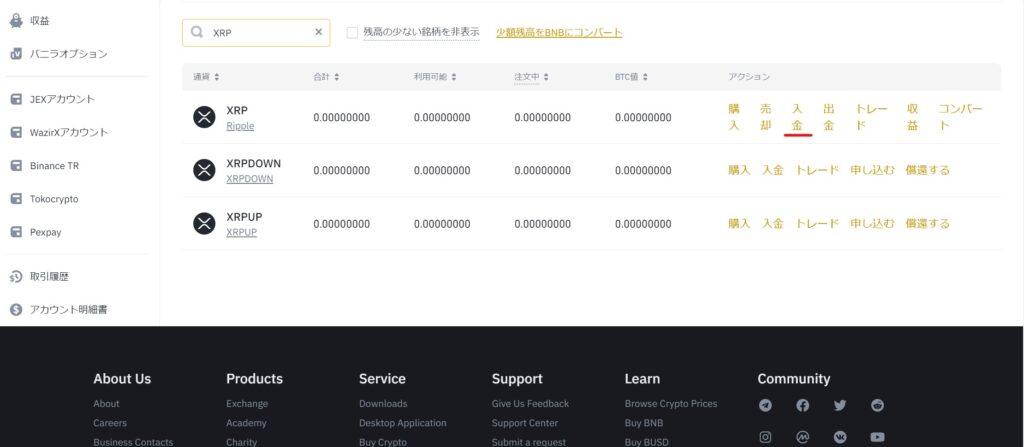The width and height of the screenshot is (1024, 447).
Task: Click 収益 in the XRP row
Action: pos(912,118)
